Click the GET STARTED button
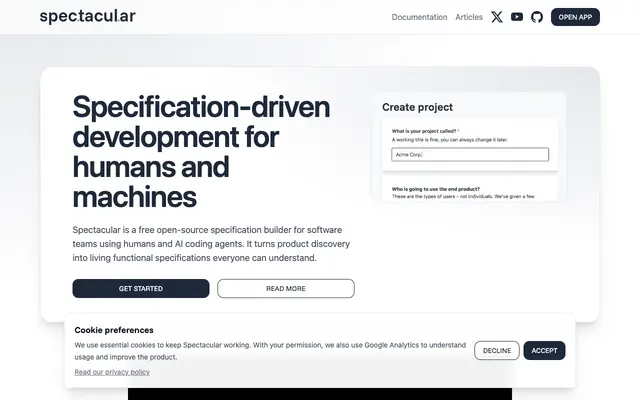Viewport: 640px width, 400px height. coord(141,289)
